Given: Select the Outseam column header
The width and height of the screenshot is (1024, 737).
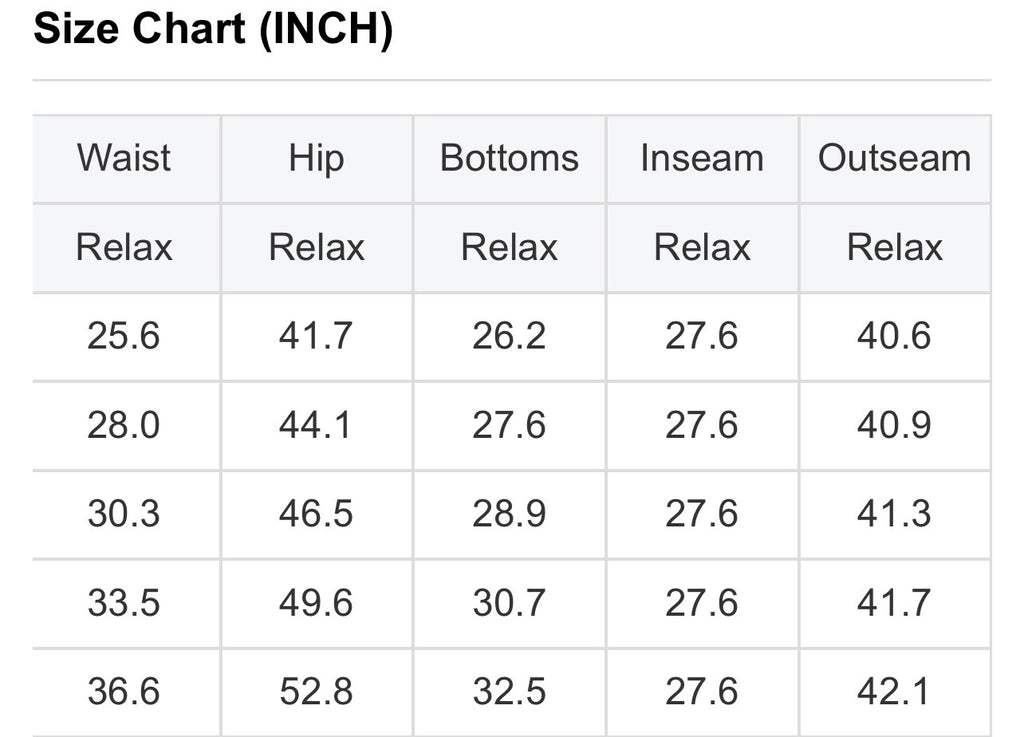Looking at the screenshot, I should tap(894, 158).
